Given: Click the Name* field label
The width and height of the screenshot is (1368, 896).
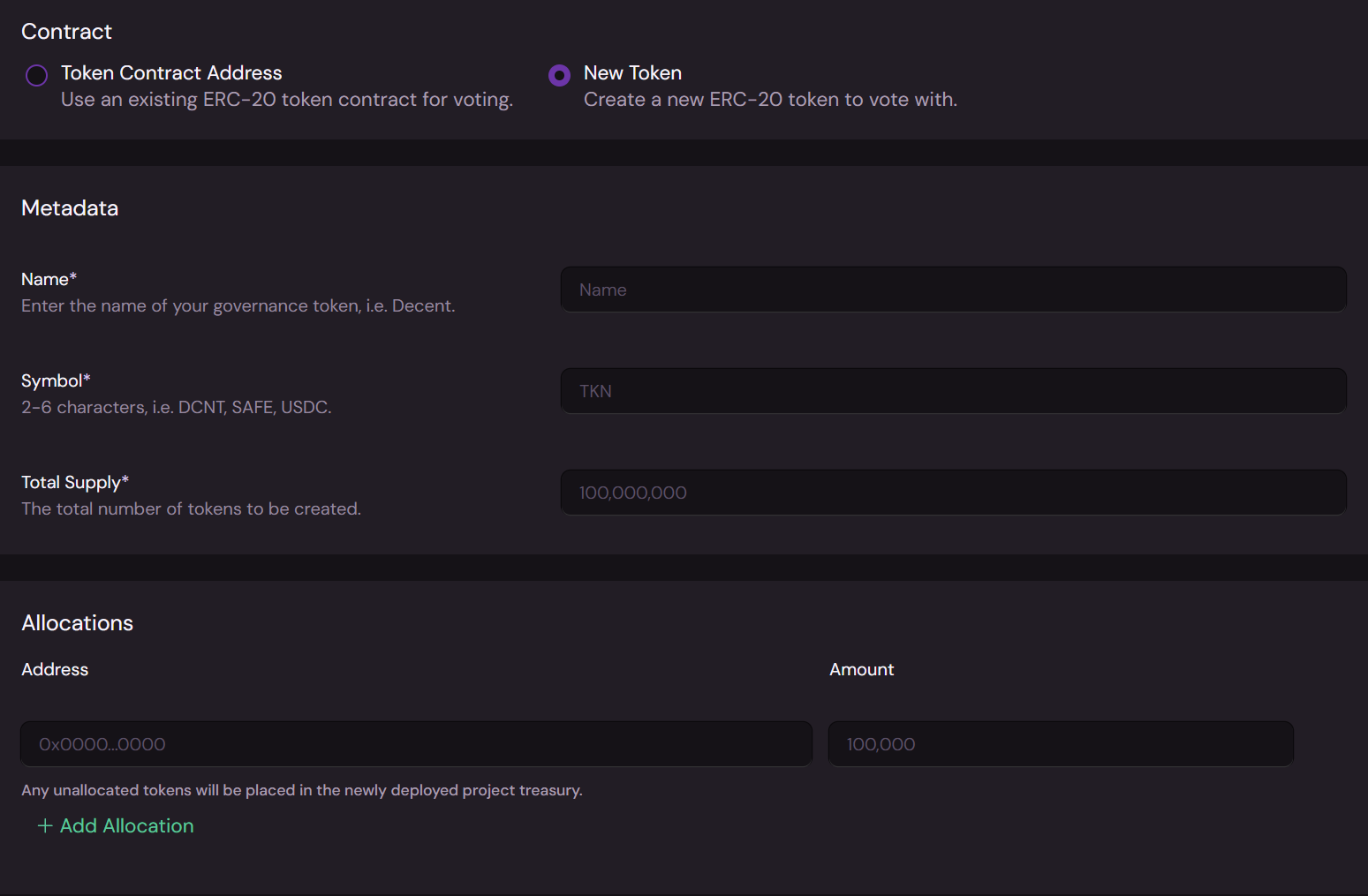Looking at the screenshot, I should point(49,279).
